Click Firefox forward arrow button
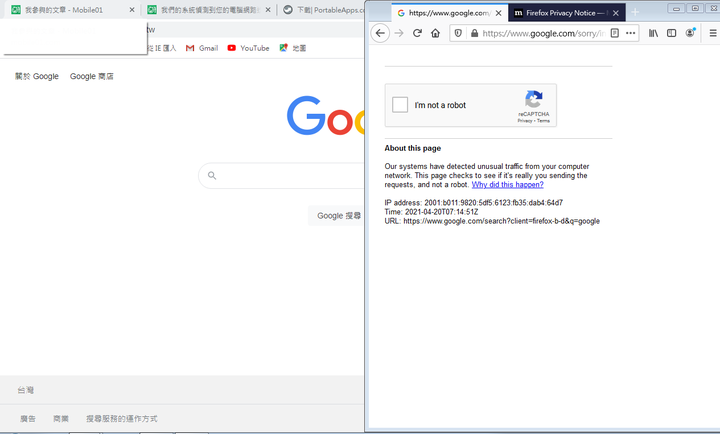 coord(399,33)
